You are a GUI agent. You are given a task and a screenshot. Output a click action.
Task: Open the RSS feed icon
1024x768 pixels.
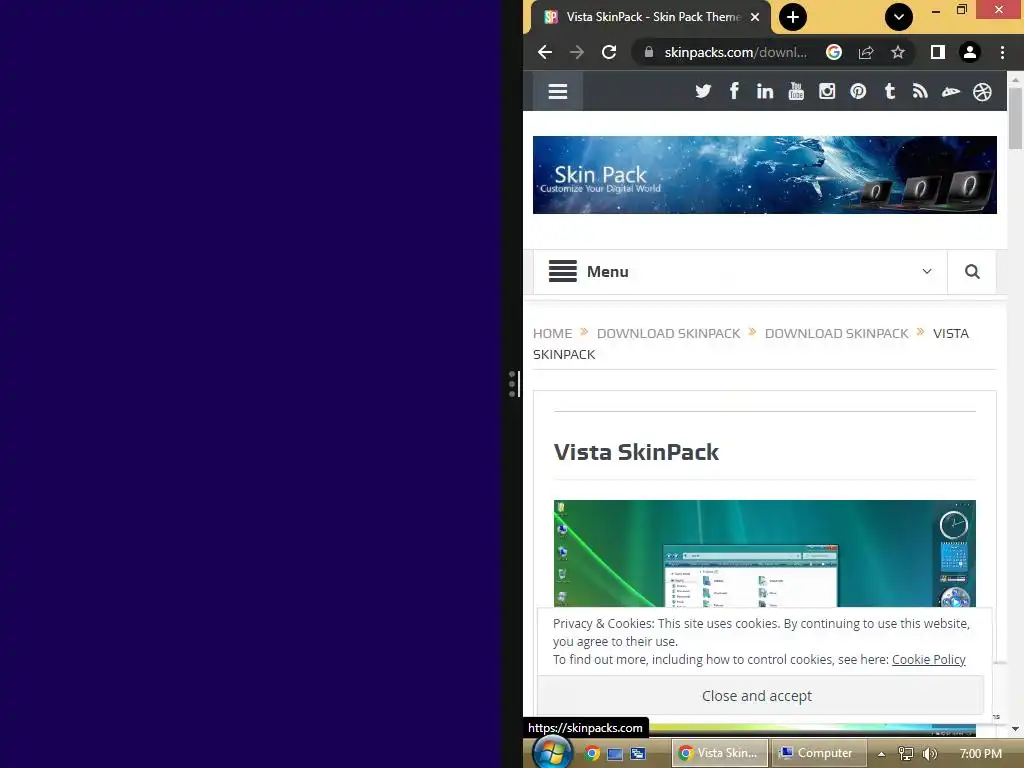(x=920, y=91)
